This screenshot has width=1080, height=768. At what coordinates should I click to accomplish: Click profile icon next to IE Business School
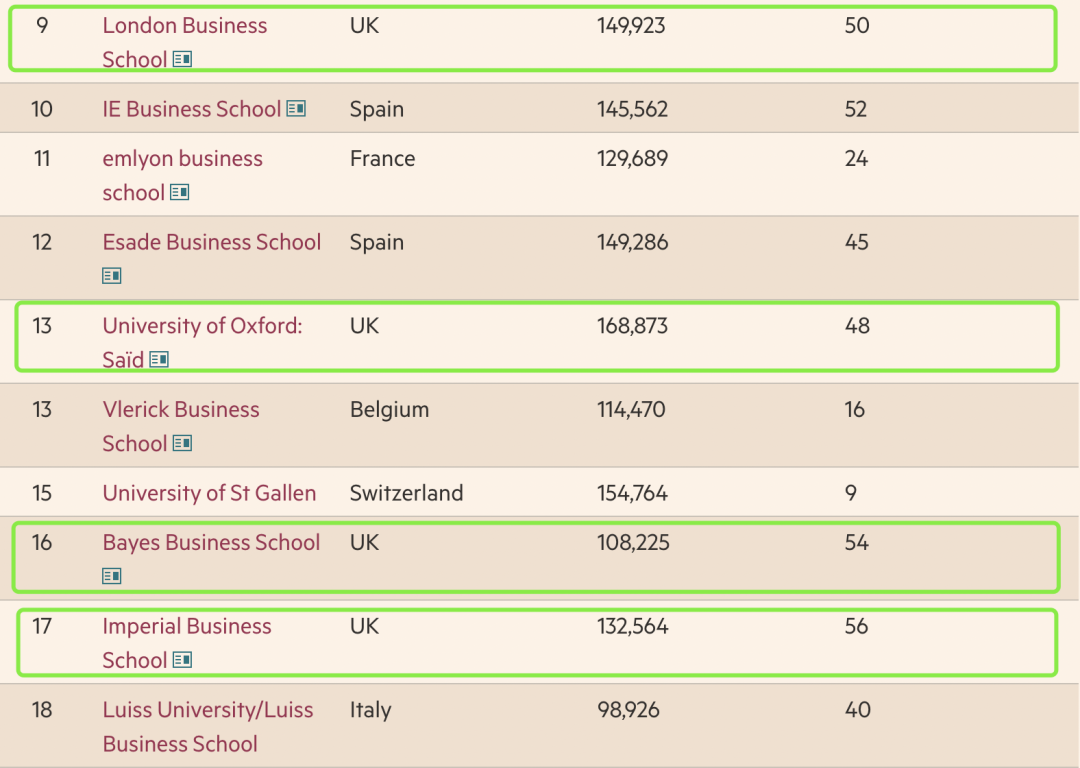[296, 109]
